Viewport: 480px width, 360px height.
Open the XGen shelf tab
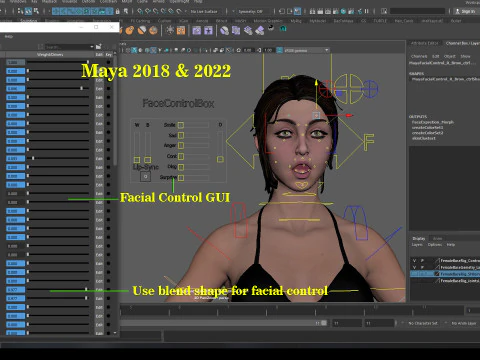click(183, 21)
